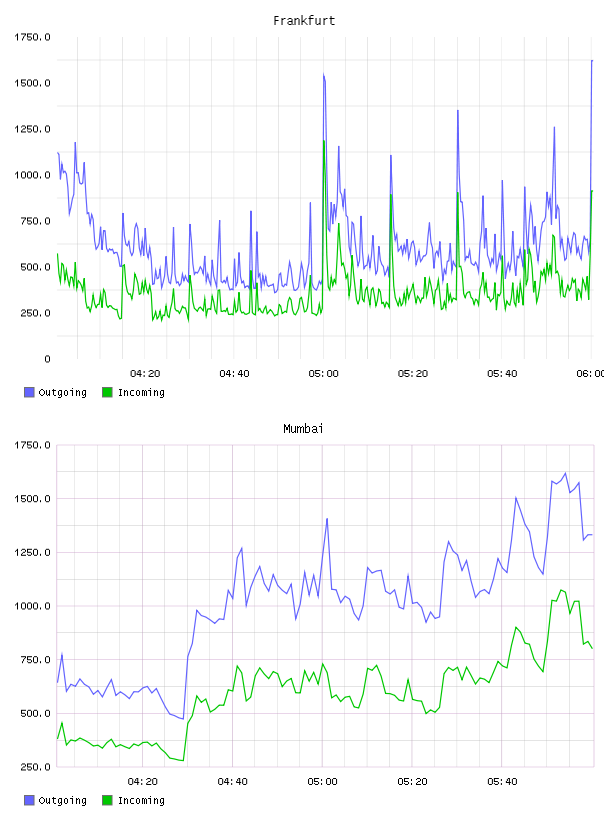The width and height of the screenshot is (608, 816).
Task: Click the 1750.0 axis value on Mumbai chart
Action: (32, 445)
